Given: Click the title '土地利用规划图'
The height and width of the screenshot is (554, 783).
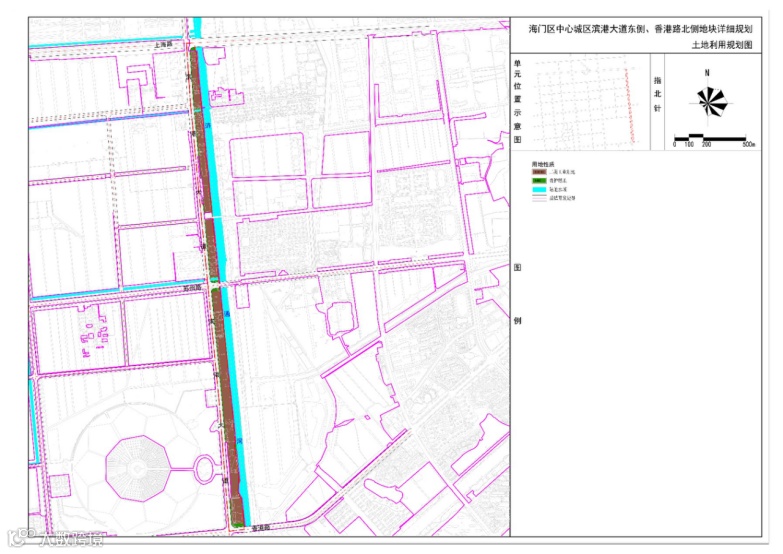Looking at the screenshot, I should (722, 45).
